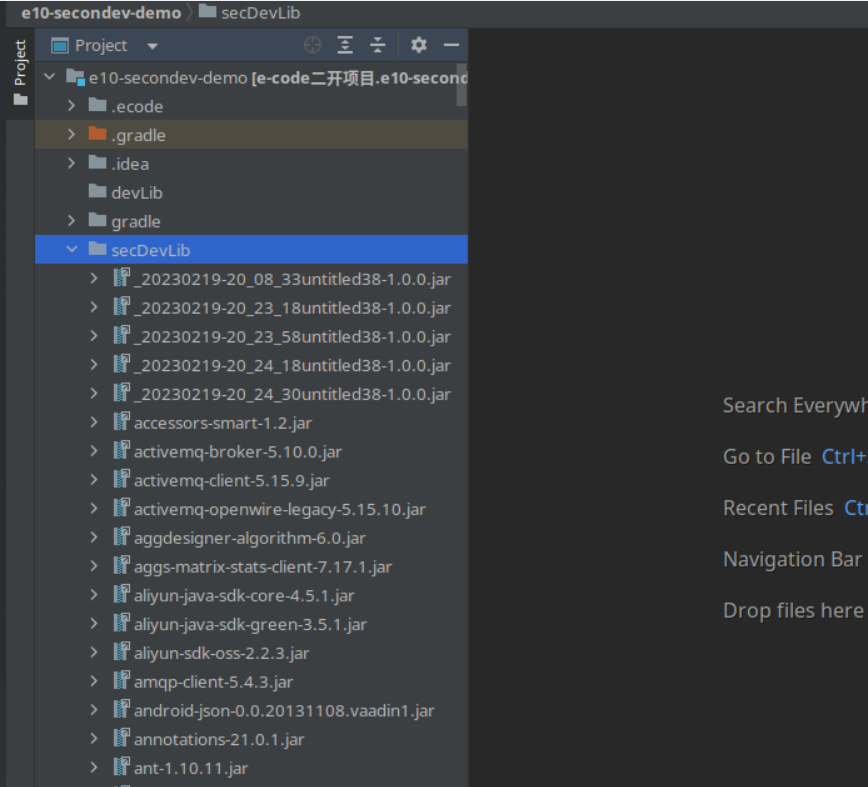Collapse the secDevLib folder

pyautogui.click(x=71, y=249)
